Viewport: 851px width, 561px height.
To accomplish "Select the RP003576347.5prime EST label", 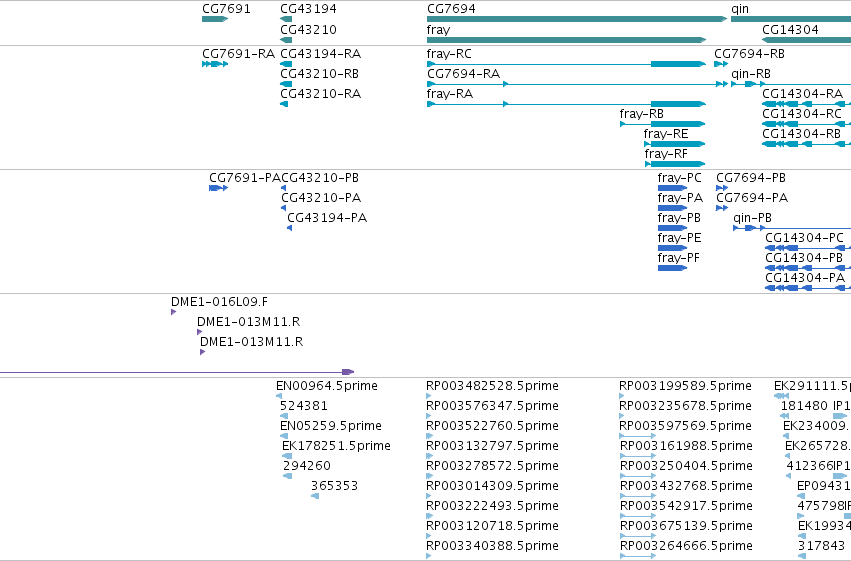I will pyautogui.click(x=492, y=406).
